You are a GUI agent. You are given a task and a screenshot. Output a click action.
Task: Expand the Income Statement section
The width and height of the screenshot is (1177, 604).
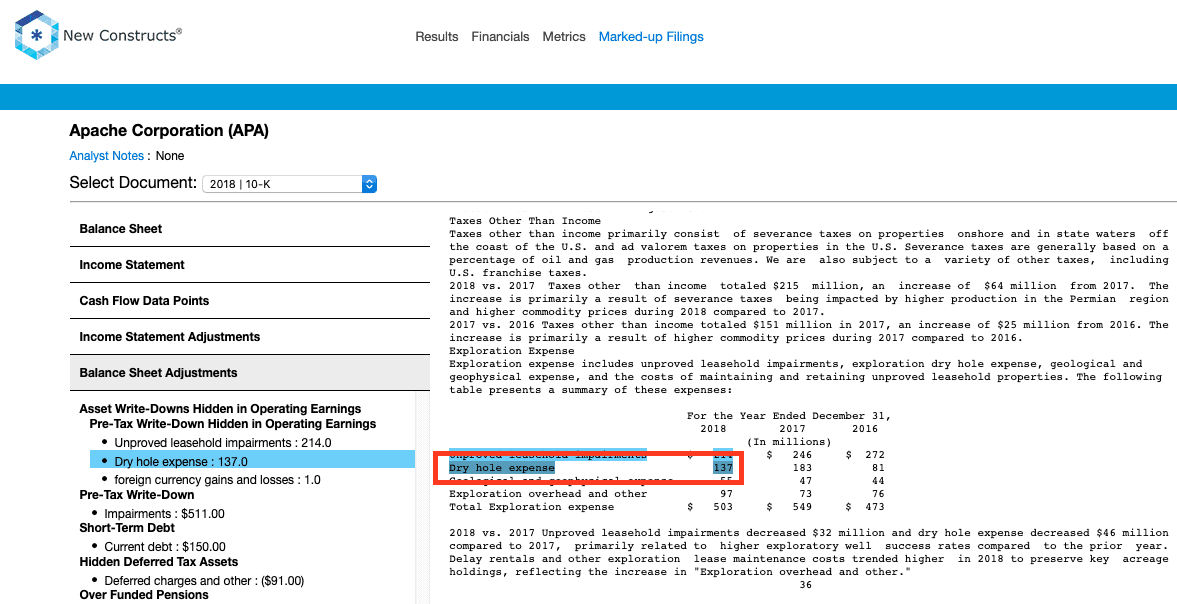pyautogui.click(x=250, y=265)
